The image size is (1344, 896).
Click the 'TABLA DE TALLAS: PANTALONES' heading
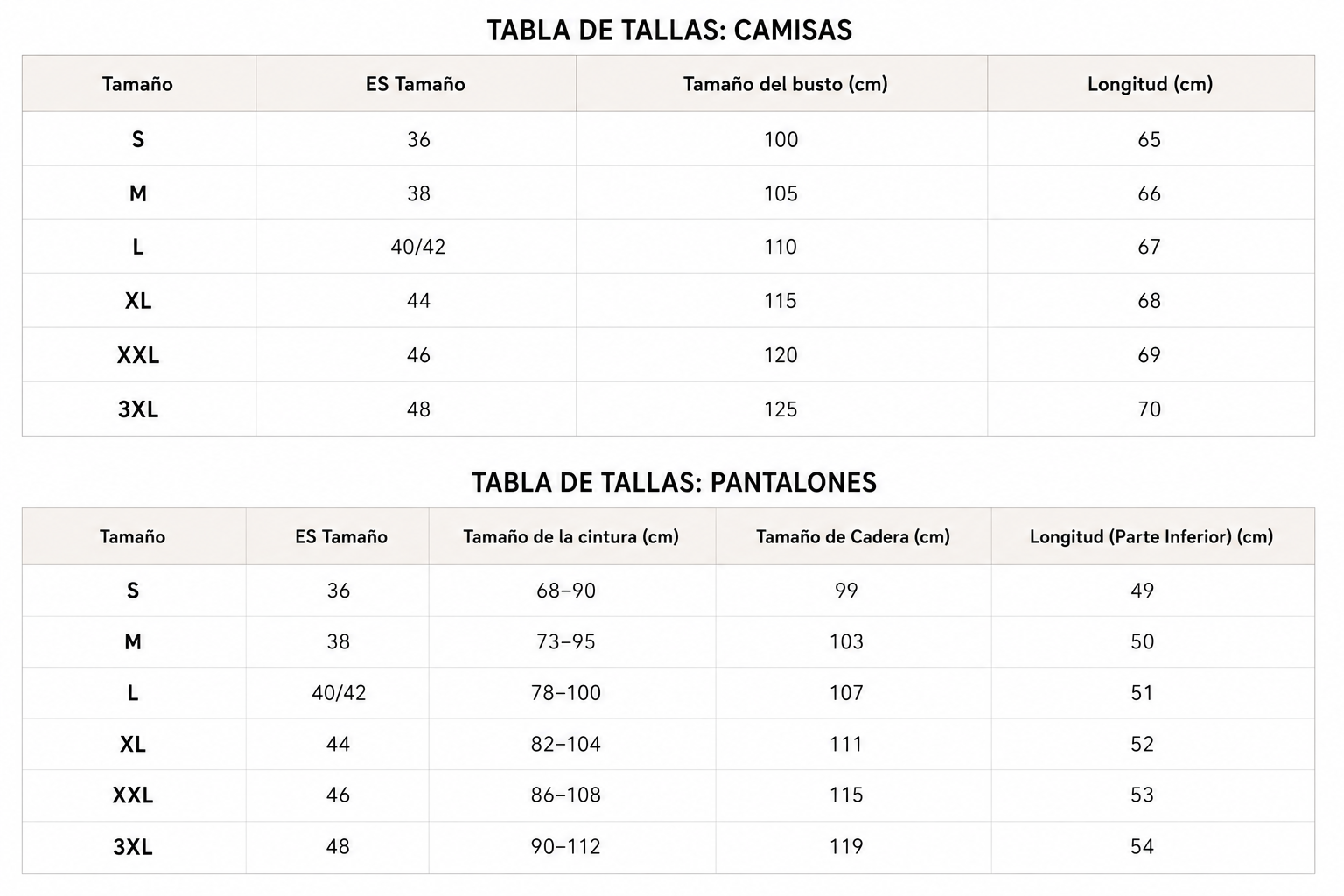674,483
